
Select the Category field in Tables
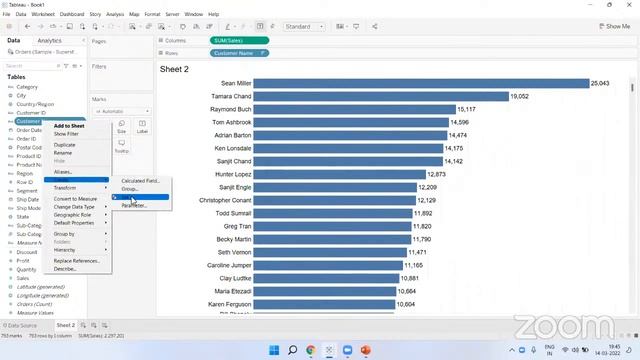pos(27,87)
